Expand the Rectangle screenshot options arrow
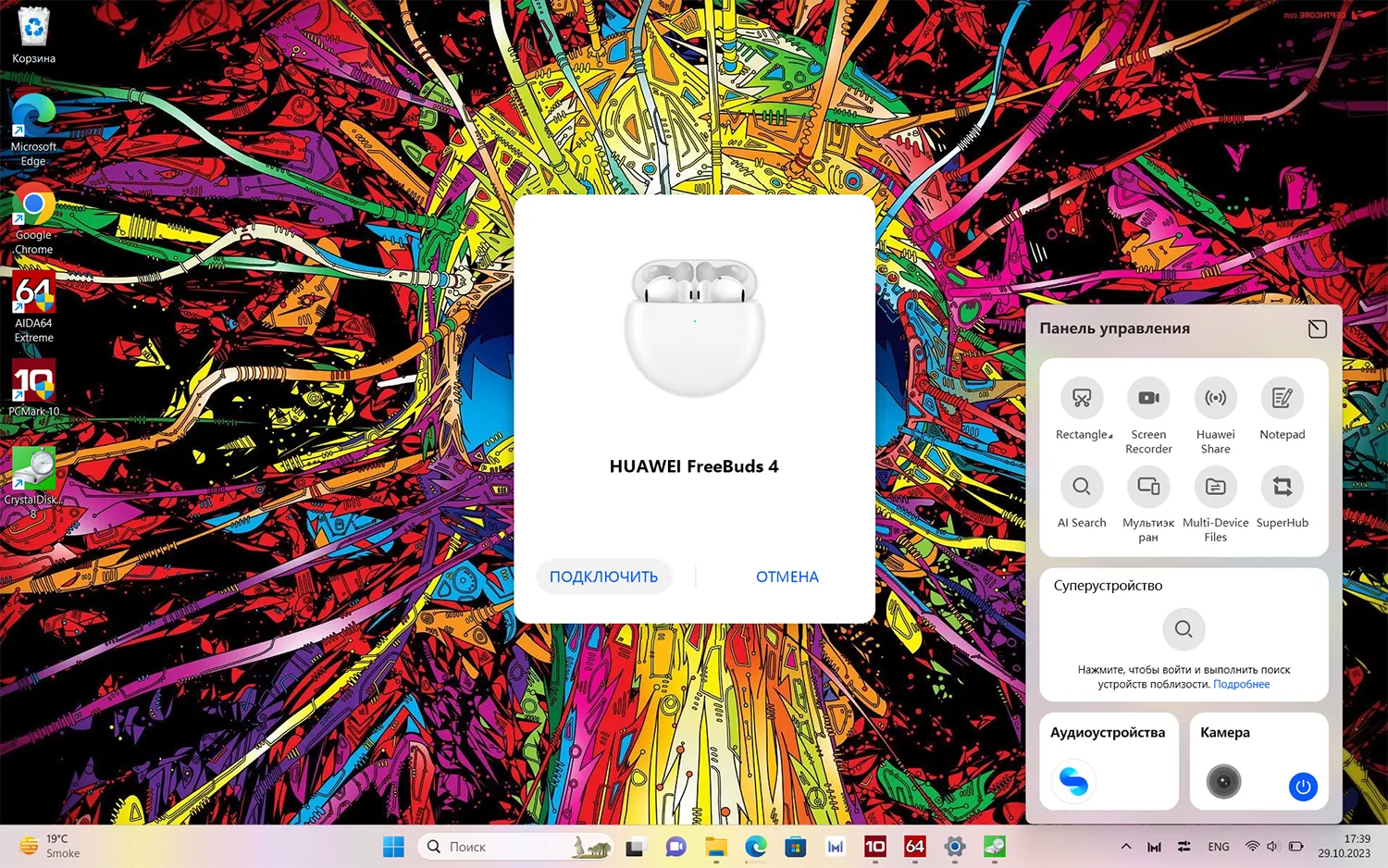 (1110, 436)
